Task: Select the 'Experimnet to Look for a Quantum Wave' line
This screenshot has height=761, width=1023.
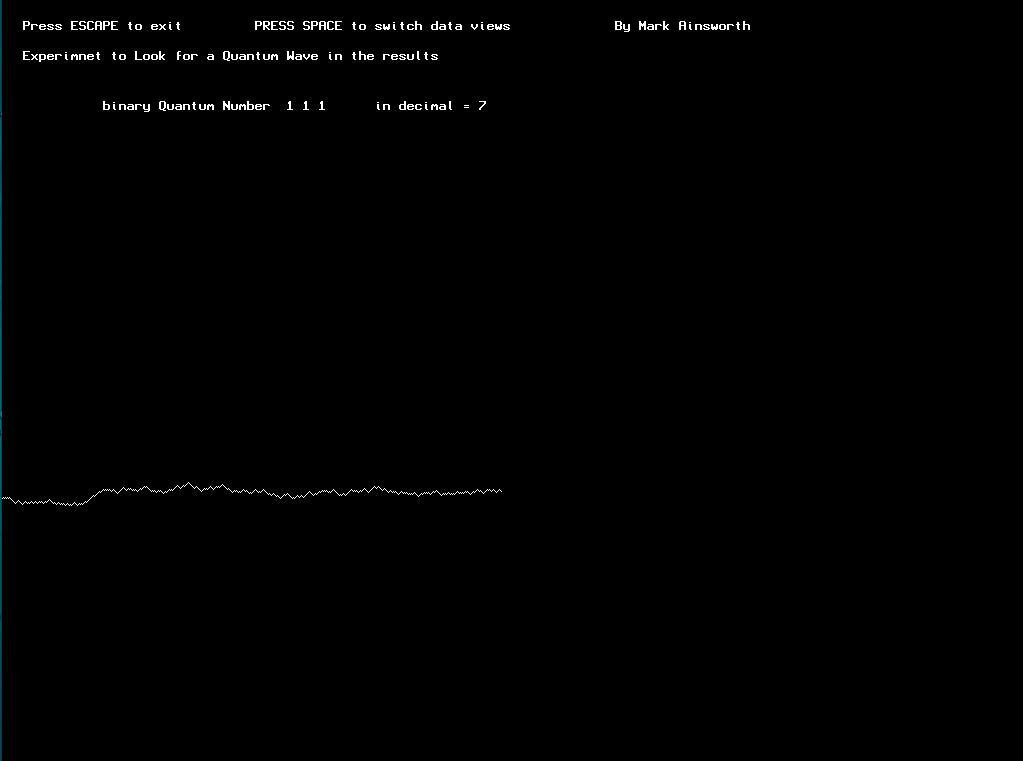Action: [230, 56]
